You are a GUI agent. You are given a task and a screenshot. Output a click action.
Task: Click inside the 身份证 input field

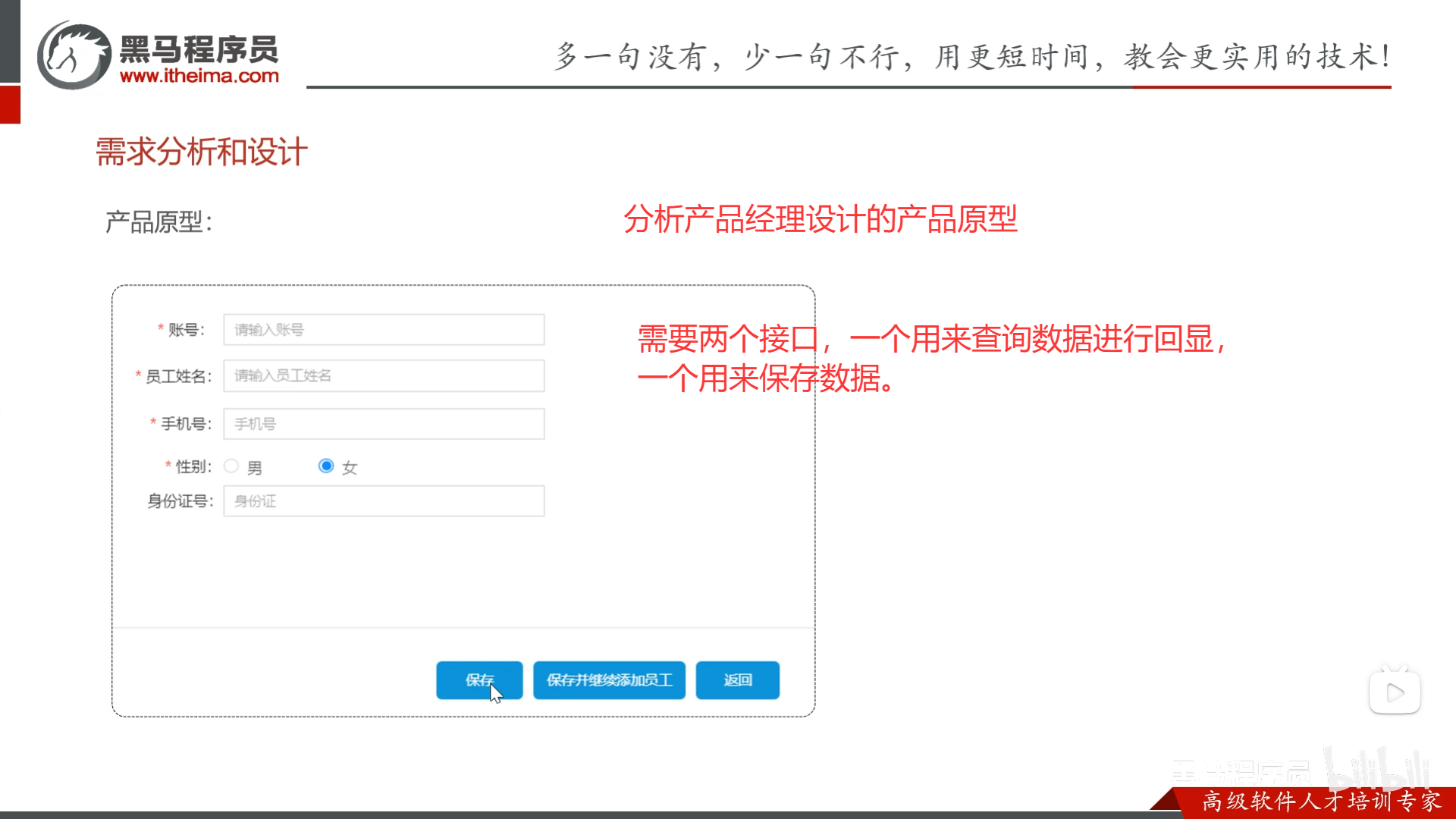(x=383, y=500)
